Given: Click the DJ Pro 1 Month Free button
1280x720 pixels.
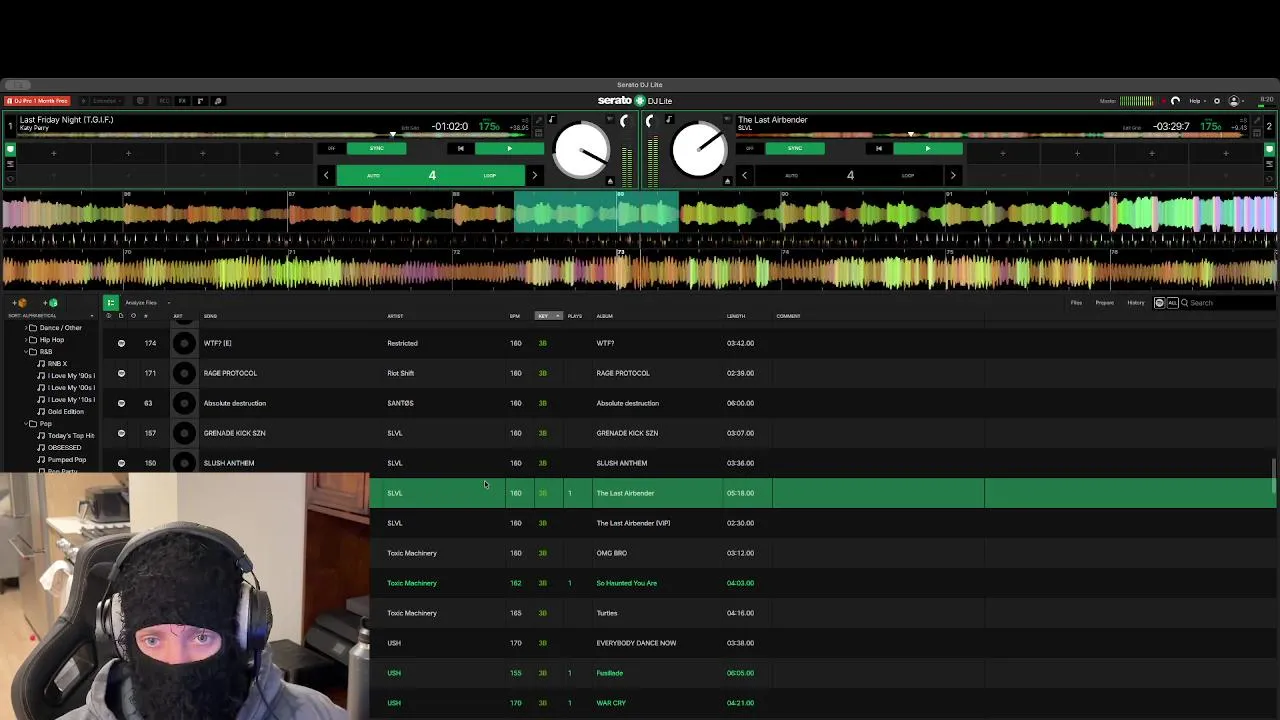Looking at the screenshot, I should point(37,101).
